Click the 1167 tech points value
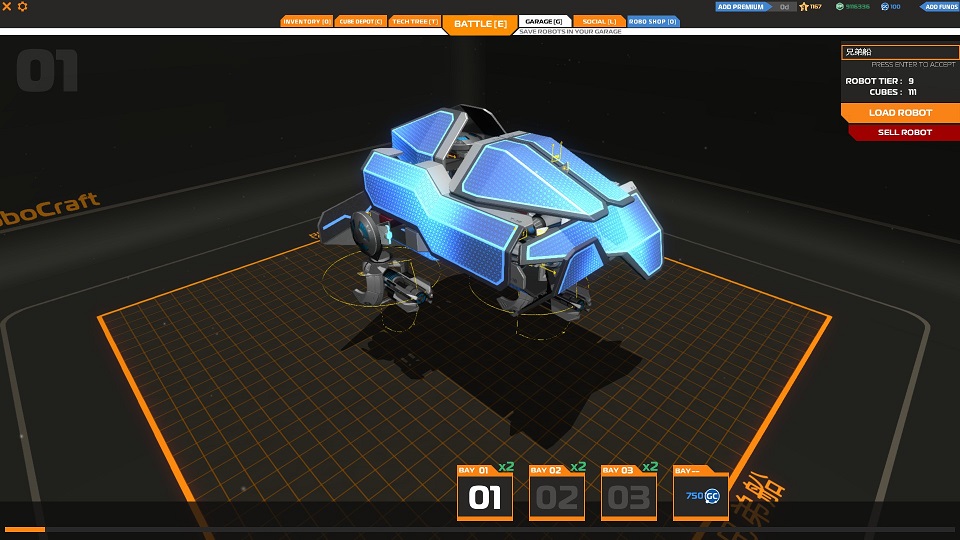 pos(816,7)
